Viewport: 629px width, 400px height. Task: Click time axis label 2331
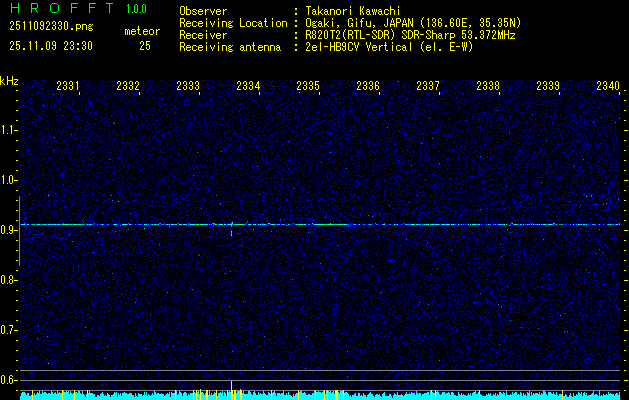[68, 85]
